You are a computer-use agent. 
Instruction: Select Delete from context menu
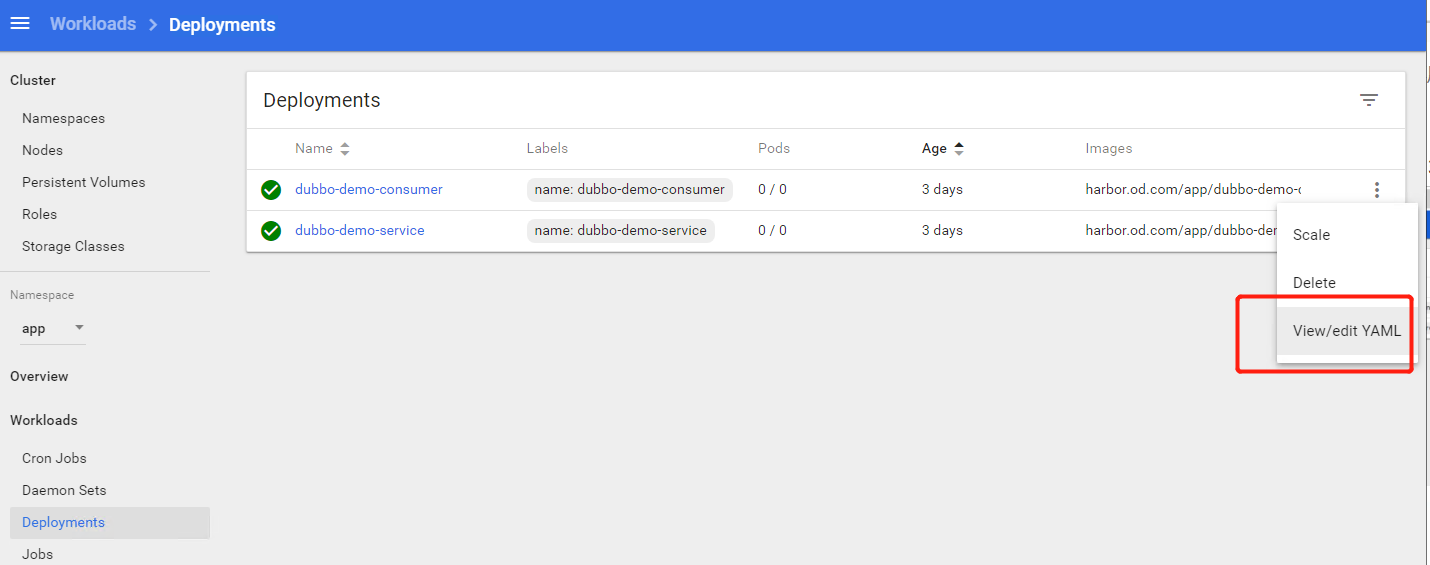(1347, 283)
